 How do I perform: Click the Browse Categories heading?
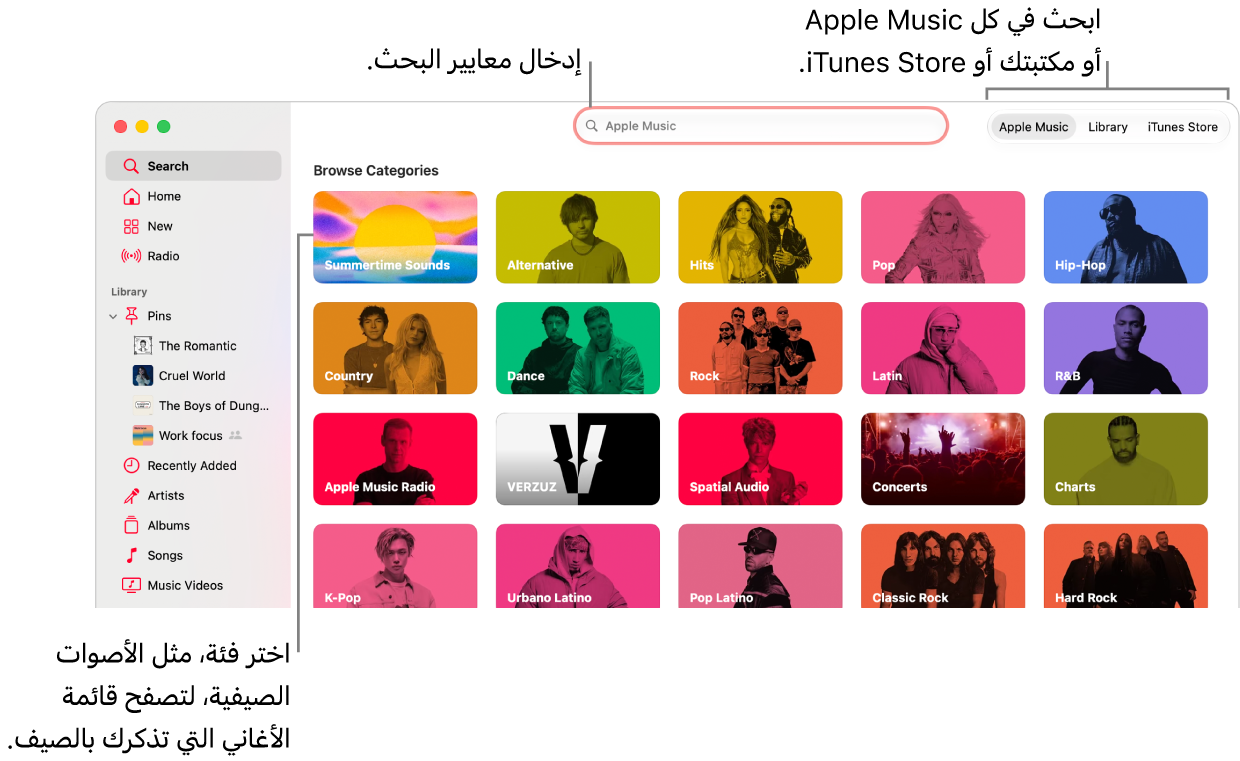pos(376,171)
